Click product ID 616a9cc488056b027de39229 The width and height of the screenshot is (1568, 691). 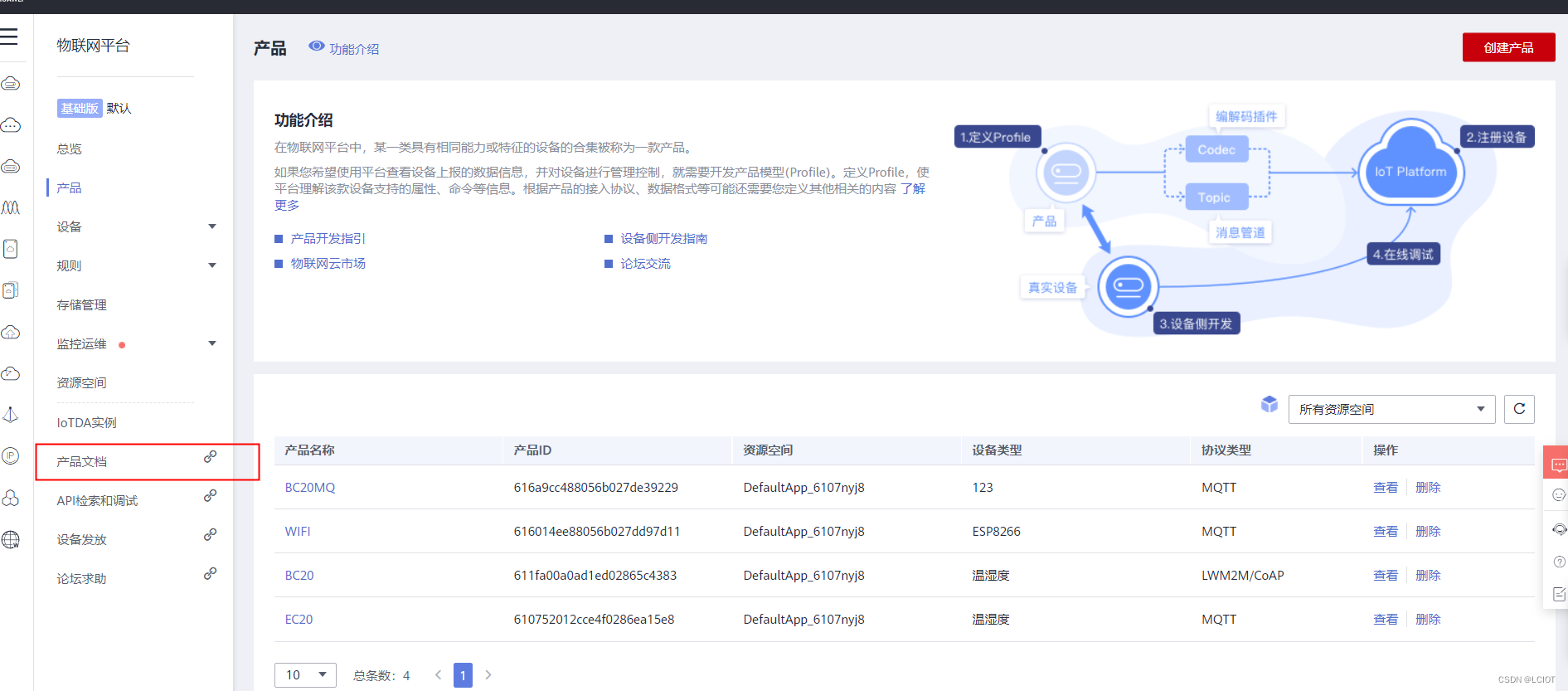click(596, 488)
